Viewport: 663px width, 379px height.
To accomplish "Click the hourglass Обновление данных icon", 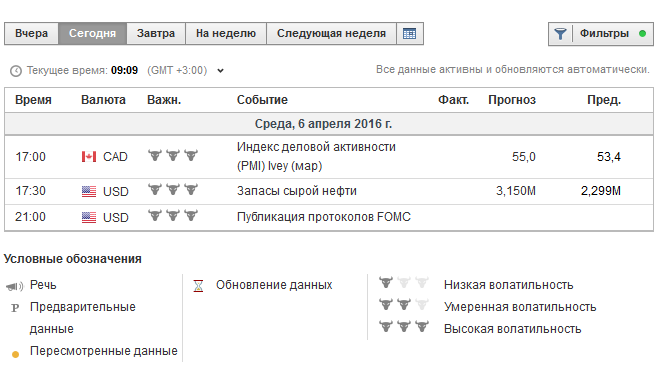I will pyautogui.click(x=198, y=286).
